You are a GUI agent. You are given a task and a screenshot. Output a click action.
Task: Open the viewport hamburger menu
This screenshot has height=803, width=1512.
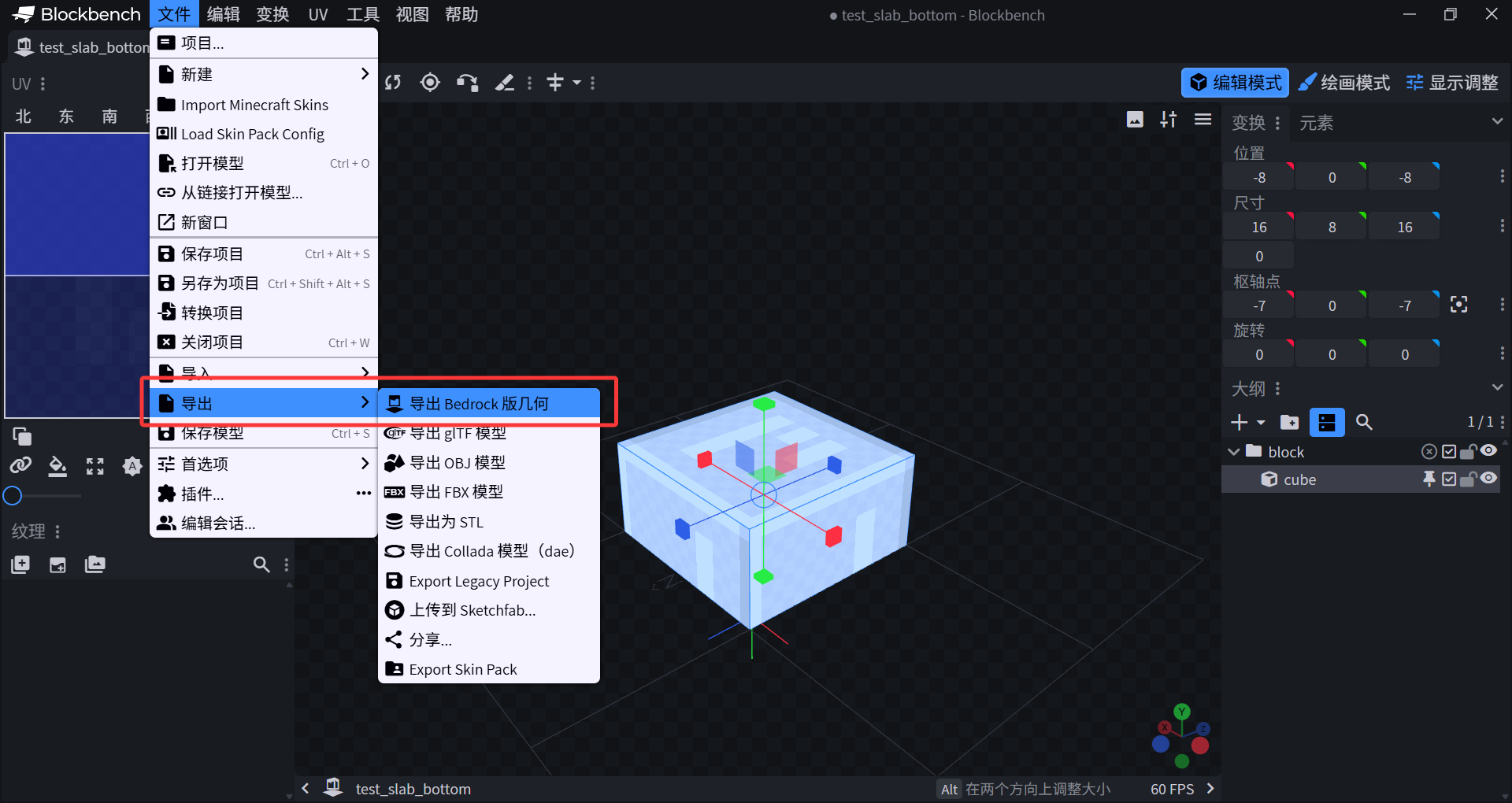click(1203, 120)
